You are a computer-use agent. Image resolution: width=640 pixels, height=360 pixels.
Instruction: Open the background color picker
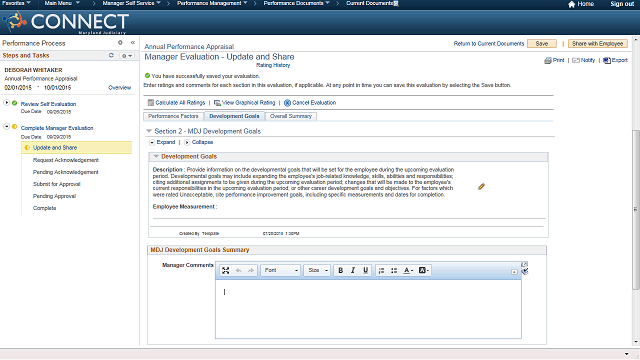423,270
